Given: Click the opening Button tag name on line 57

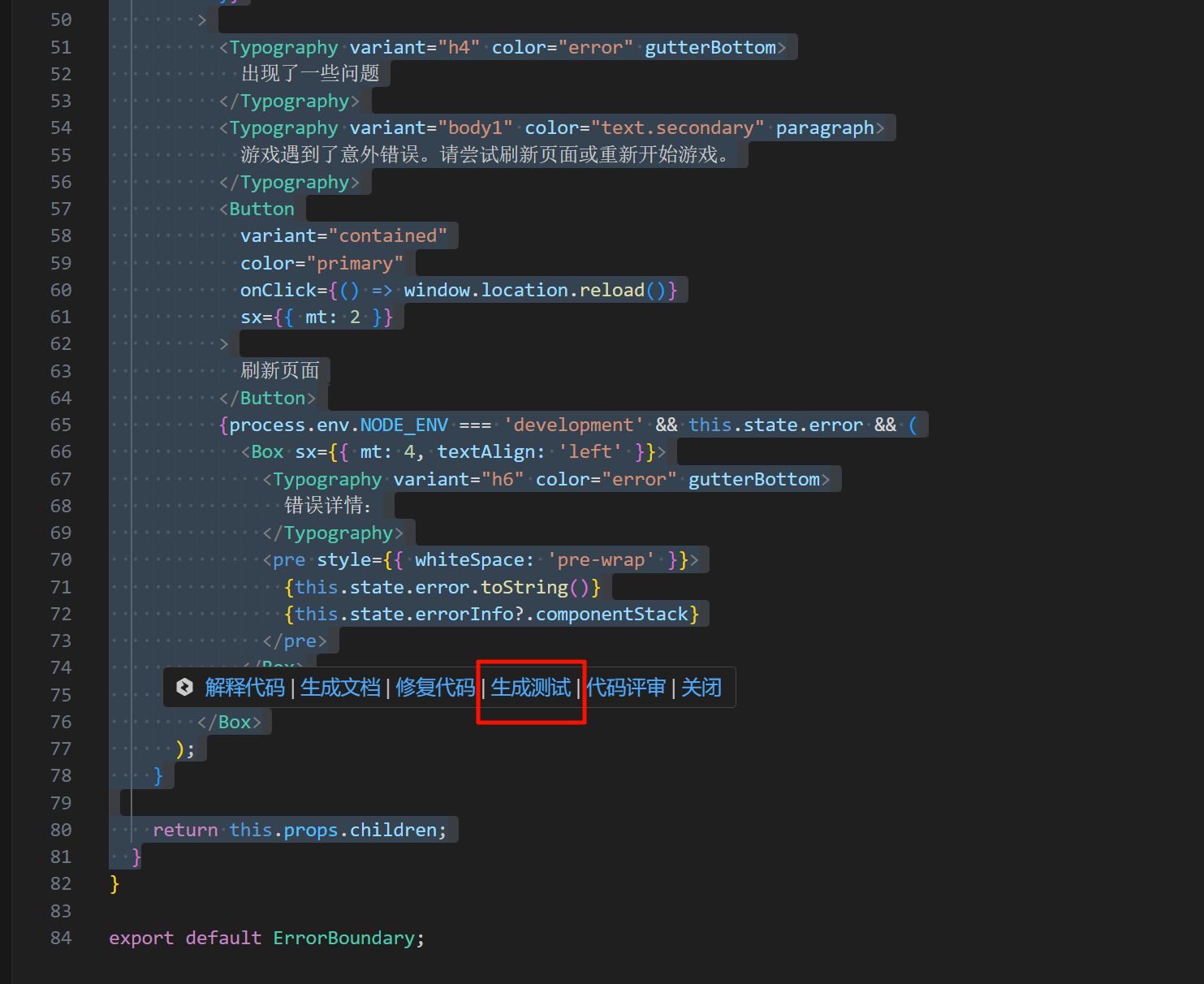Looking at the screenshot, I should tap(261, 209).
